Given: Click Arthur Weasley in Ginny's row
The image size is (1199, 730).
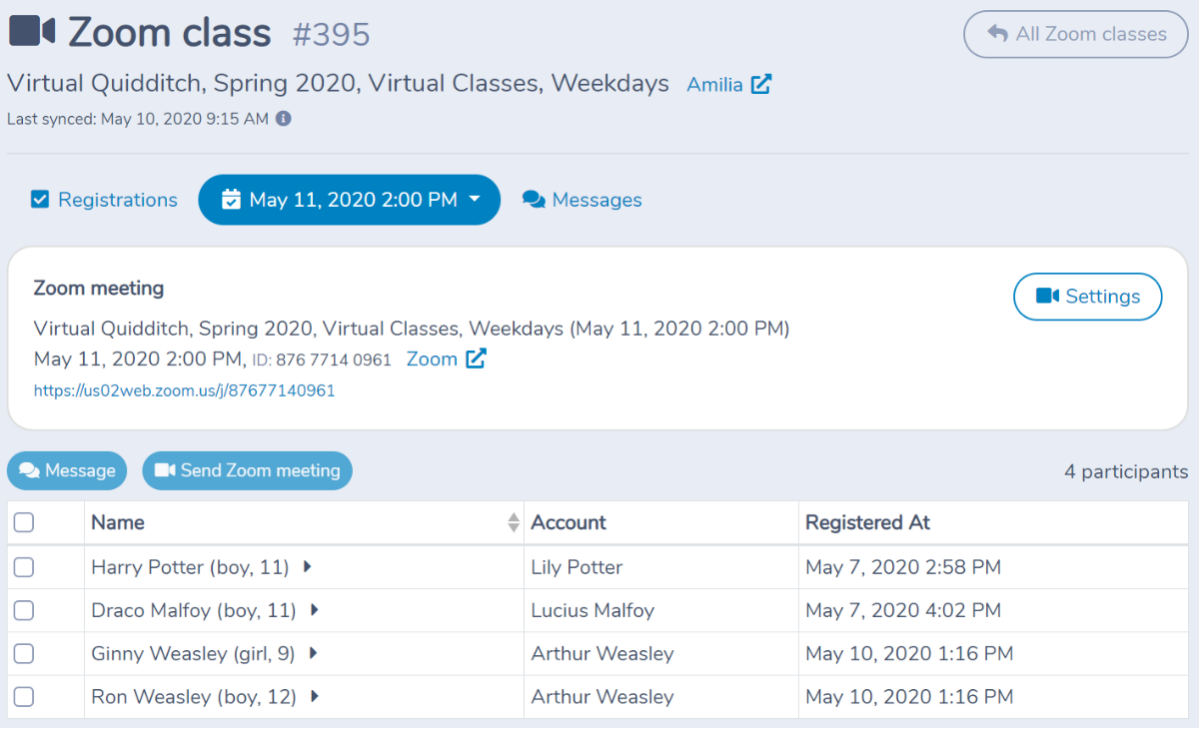Looking at the screenshot, I should 661,653.
